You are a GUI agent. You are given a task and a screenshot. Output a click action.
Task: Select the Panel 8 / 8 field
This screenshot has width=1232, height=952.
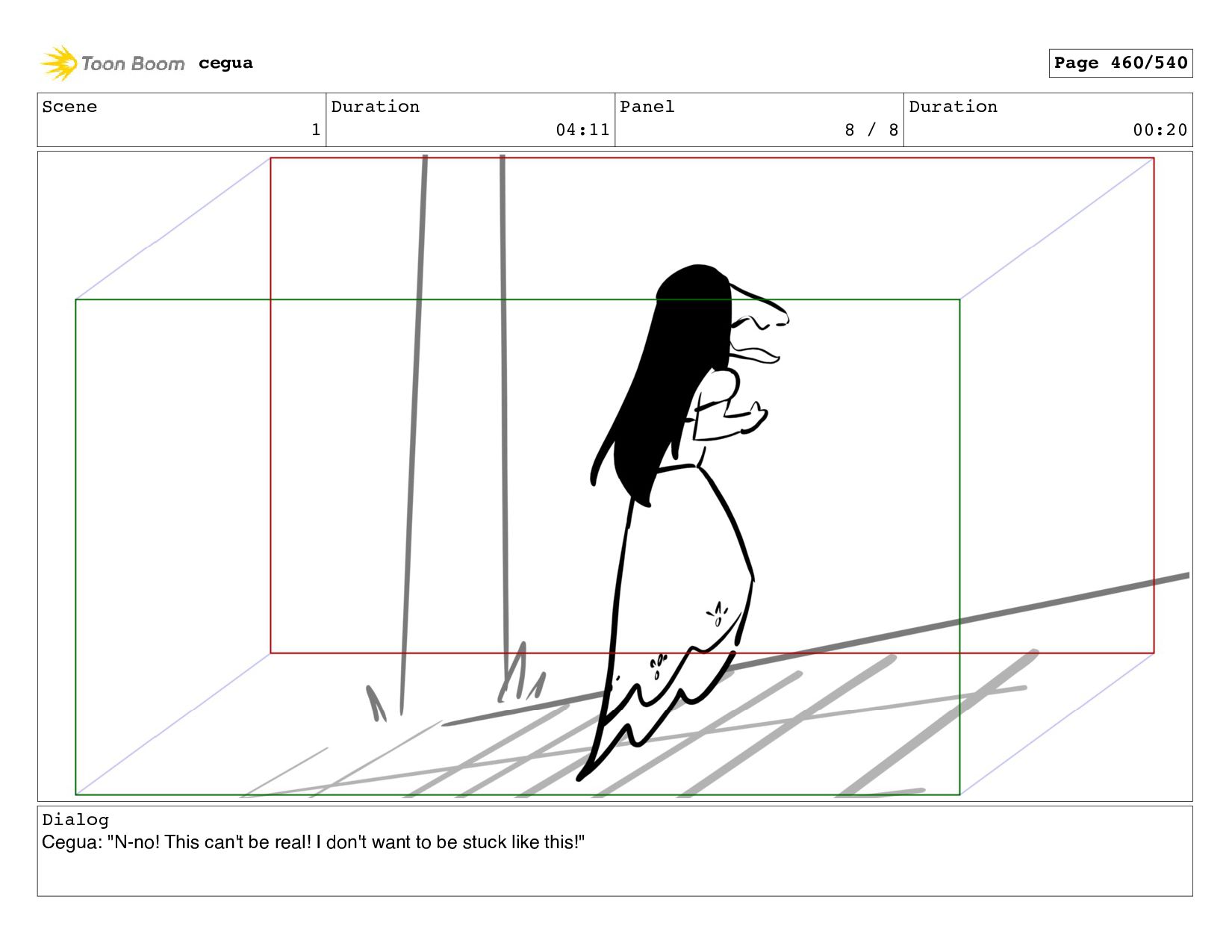tap(759, 119)
